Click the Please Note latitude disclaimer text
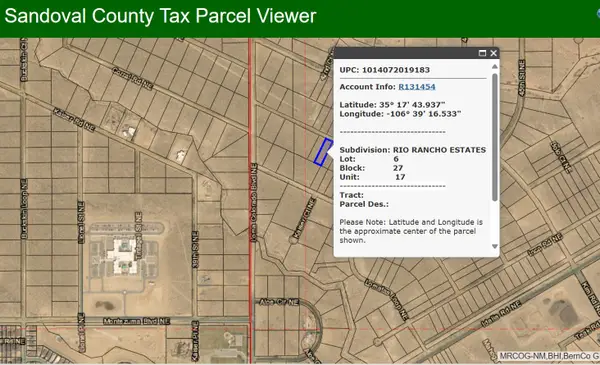Viewport: 600px width, 365px height. point(411,231)
